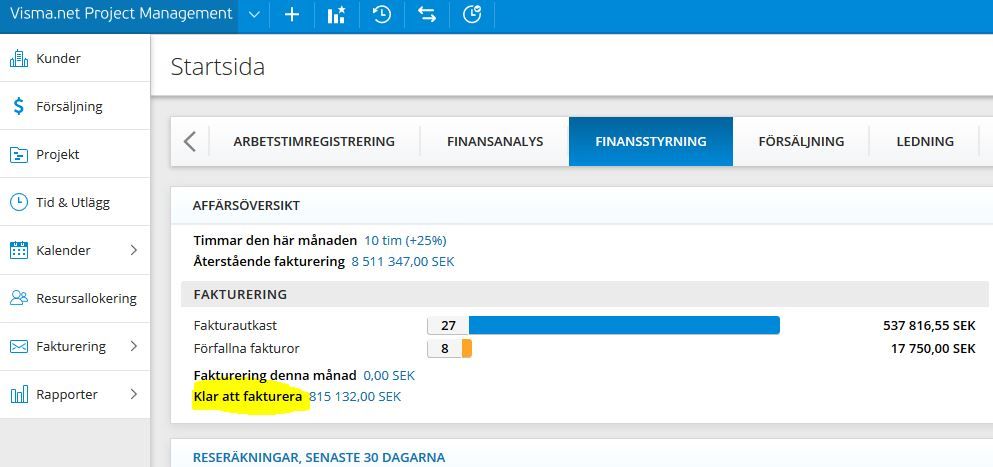Open Tid & Utlägg in the sidebar
The width and height of the screenshot is (993, 467).
(x=73, y=203)
